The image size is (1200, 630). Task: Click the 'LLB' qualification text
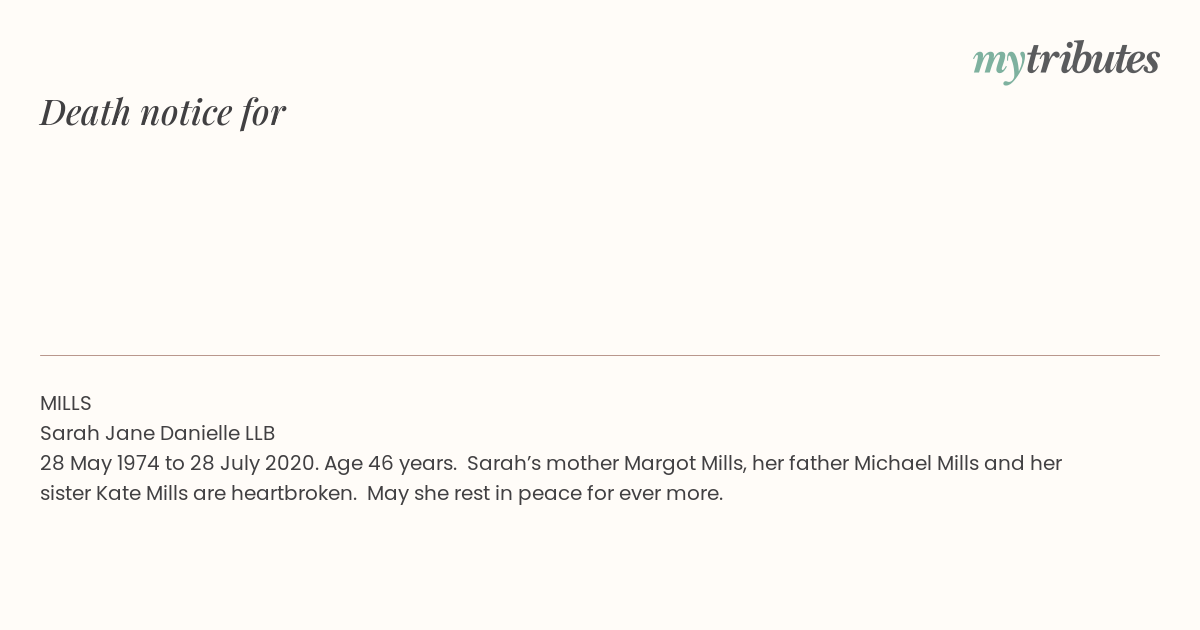259,433
